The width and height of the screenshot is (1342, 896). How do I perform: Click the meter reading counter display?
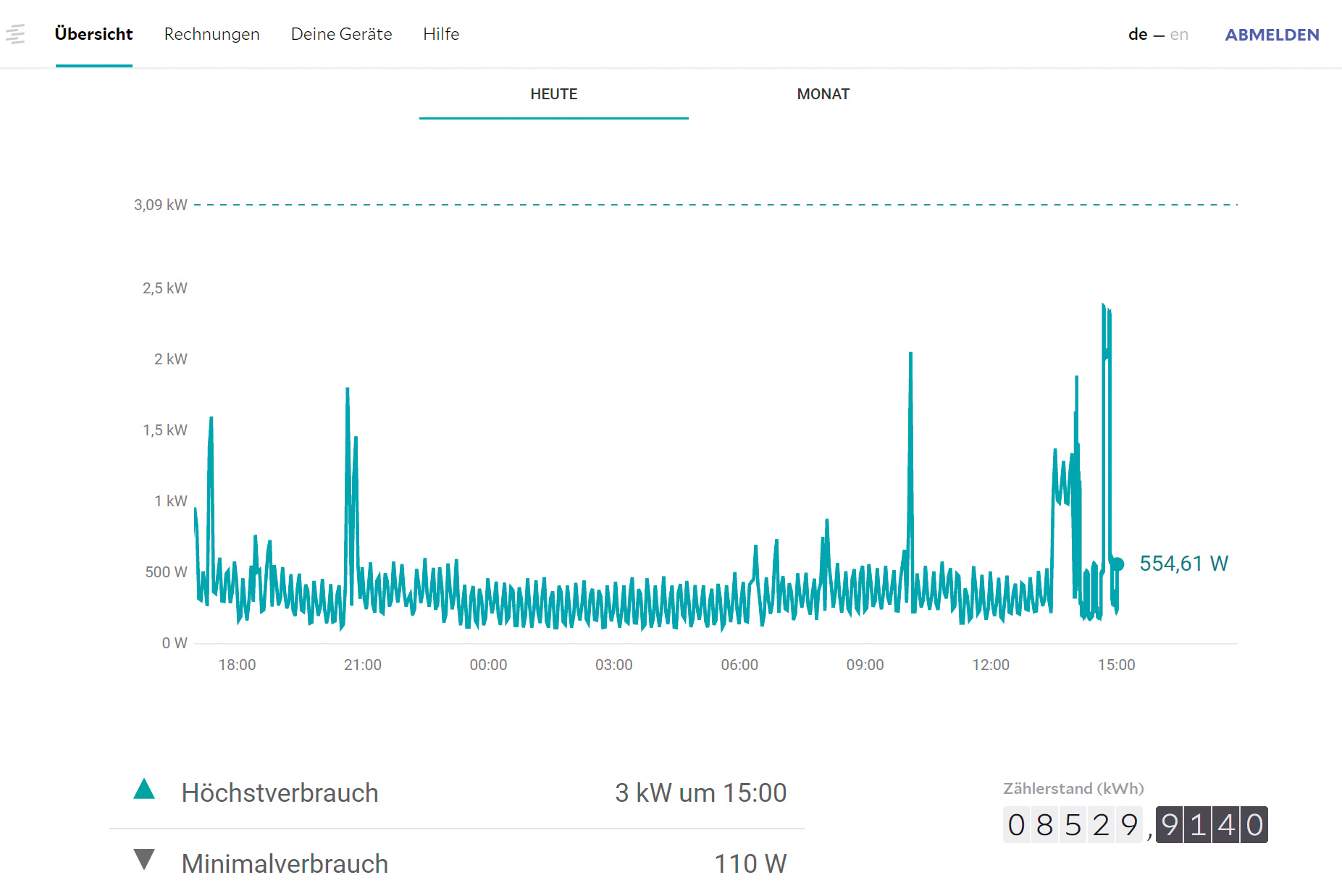coord(1136,825)
